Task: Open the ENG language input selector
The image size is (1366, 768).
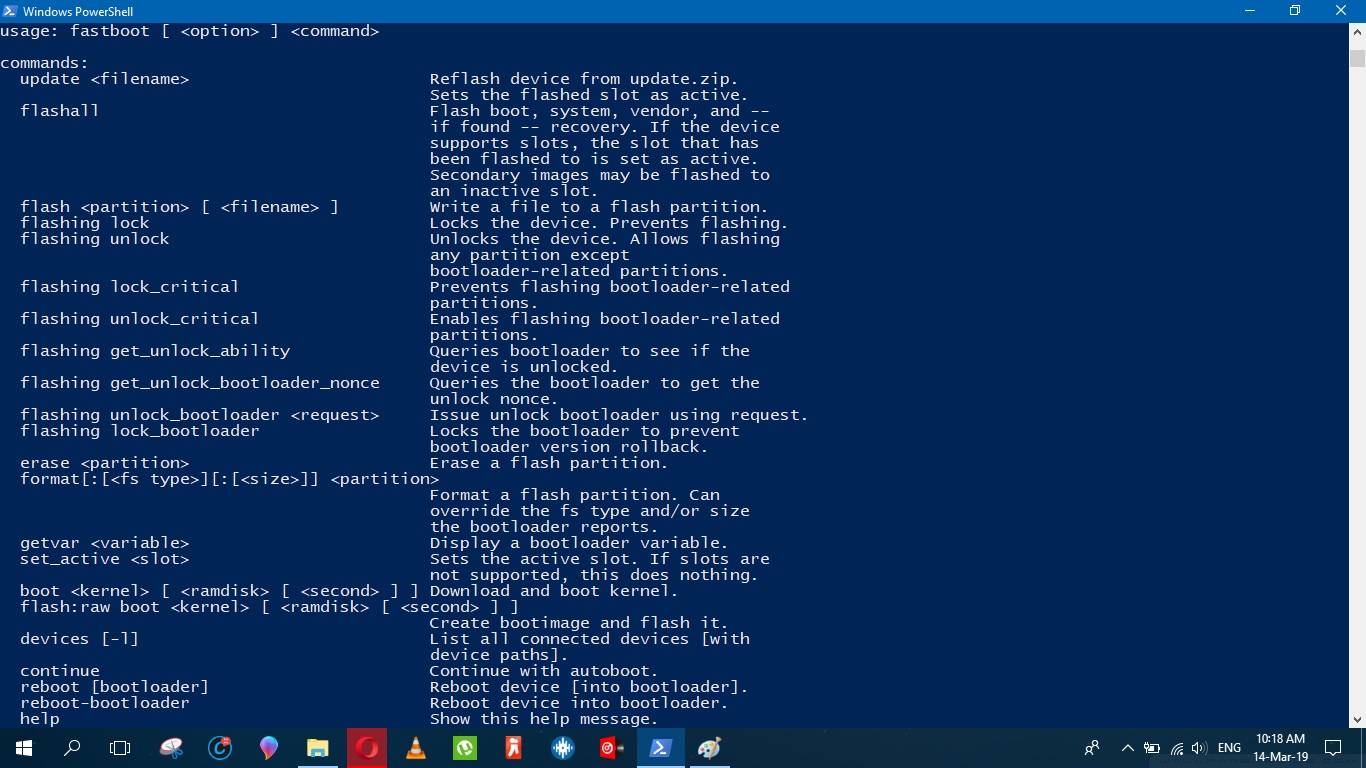Action: coord(1229,747)
